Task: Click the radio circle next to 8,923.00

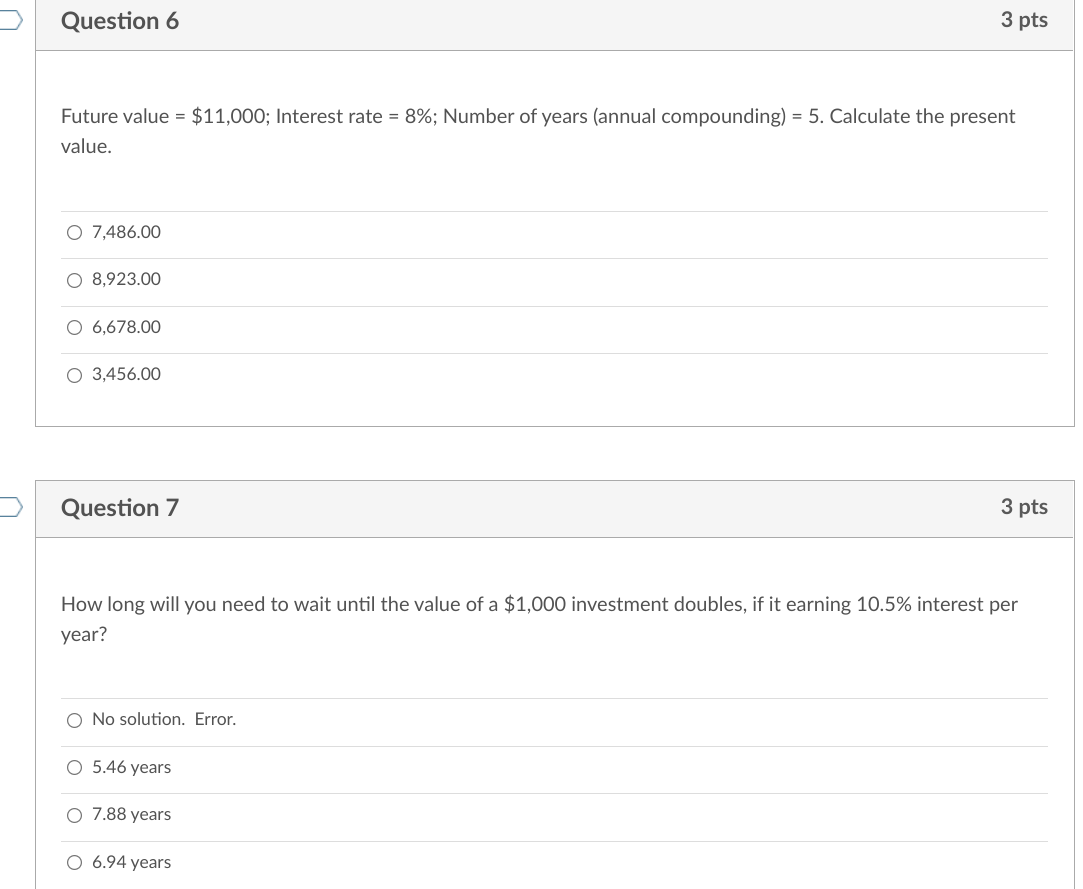Action: pos(74,280)
